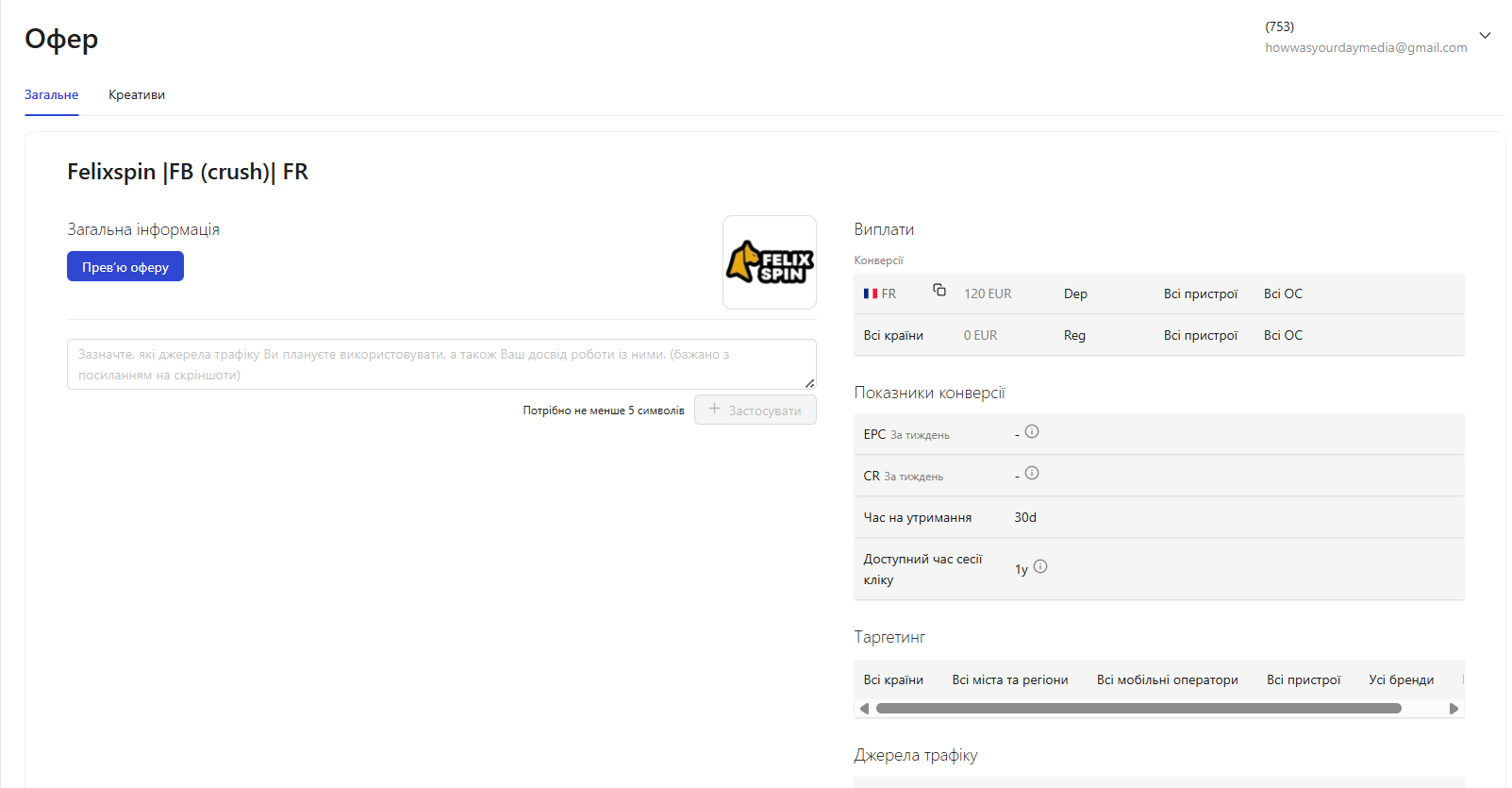Click the Всі країни payout row

pyautogui.click(x=893, y=335)
